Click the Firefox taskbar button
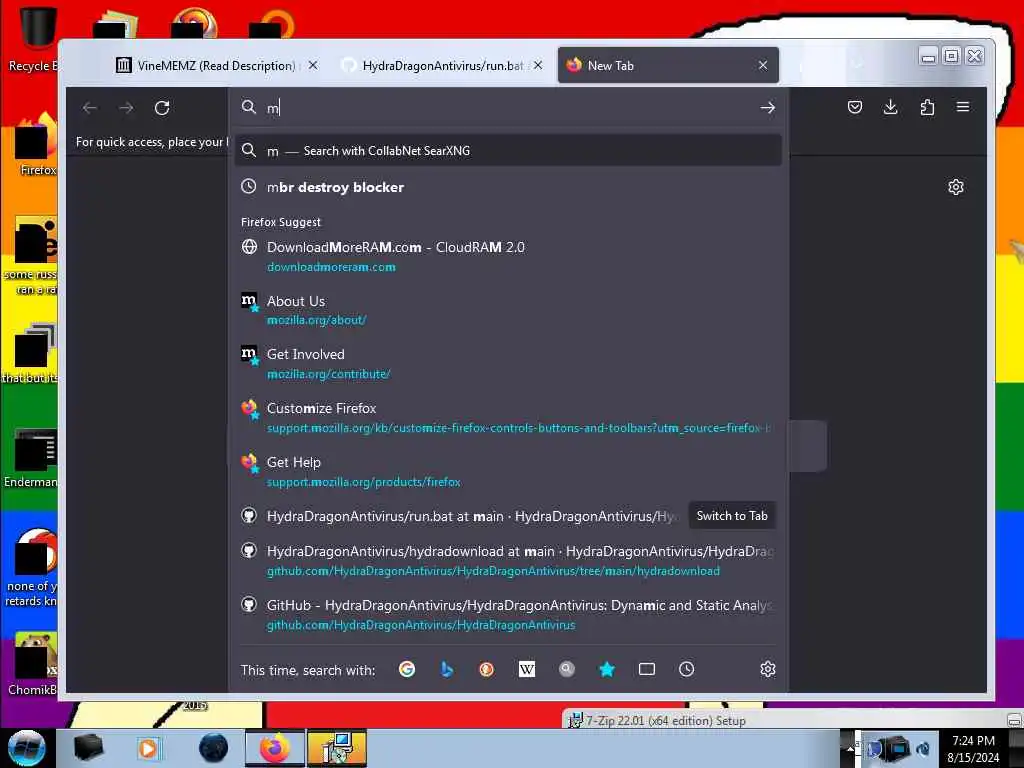The height and width of the screenshot is (768, 1024). click(274, 748)
